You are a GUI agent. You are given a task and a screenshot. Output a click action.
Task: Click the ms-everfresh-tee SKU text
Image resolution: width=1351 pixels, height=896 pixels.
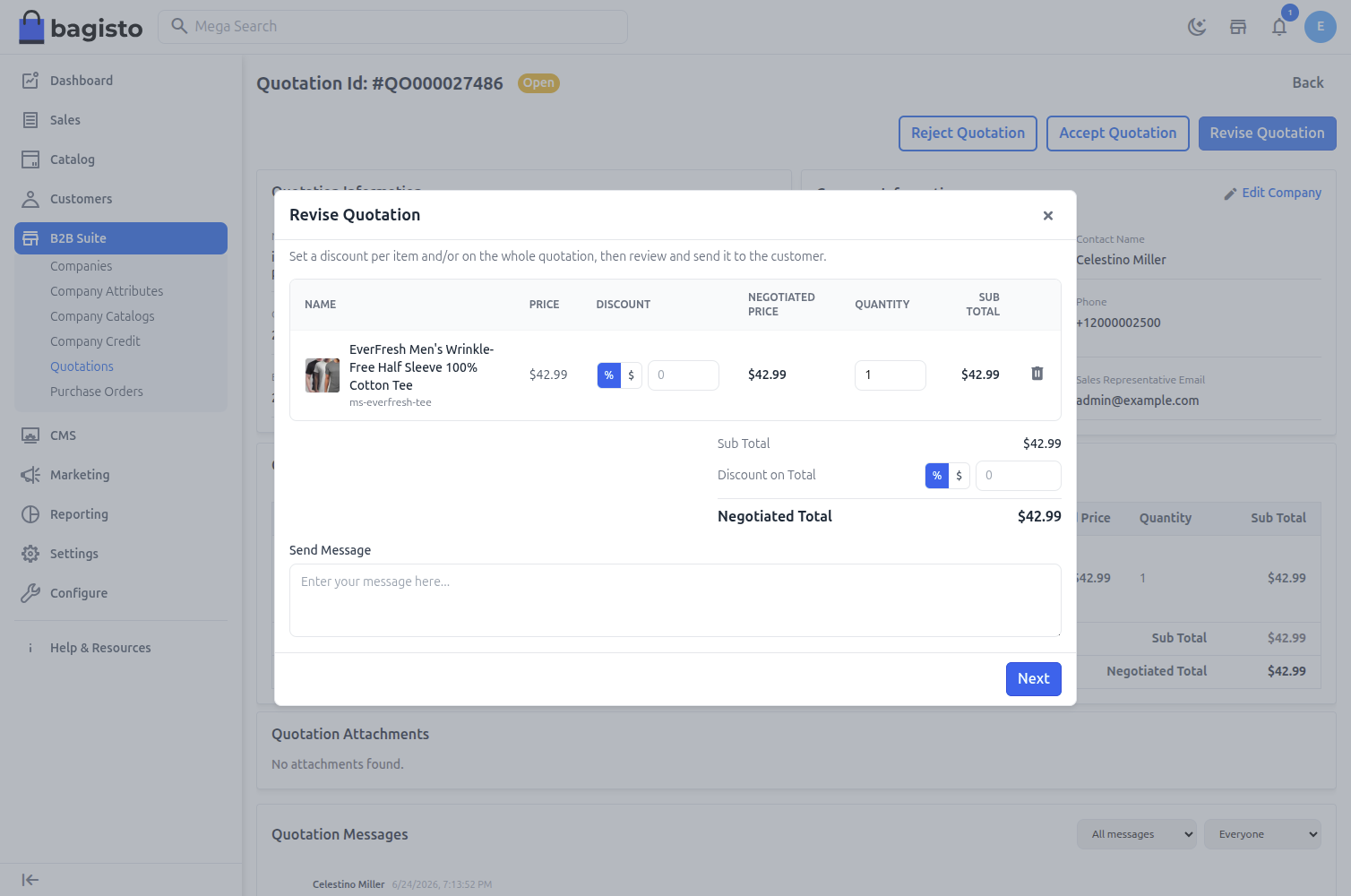(x=391, y=402)
